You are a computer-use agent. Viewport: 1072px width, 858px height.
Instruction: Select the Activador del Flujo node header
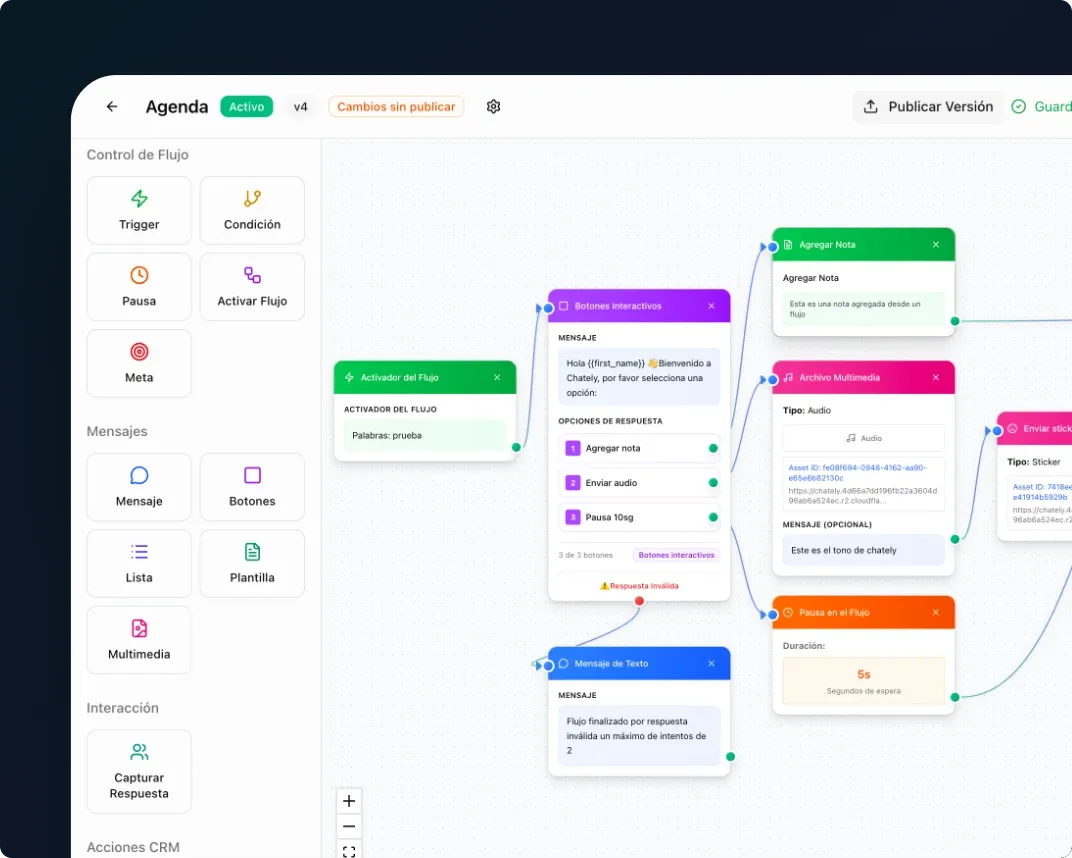(425, 377)
